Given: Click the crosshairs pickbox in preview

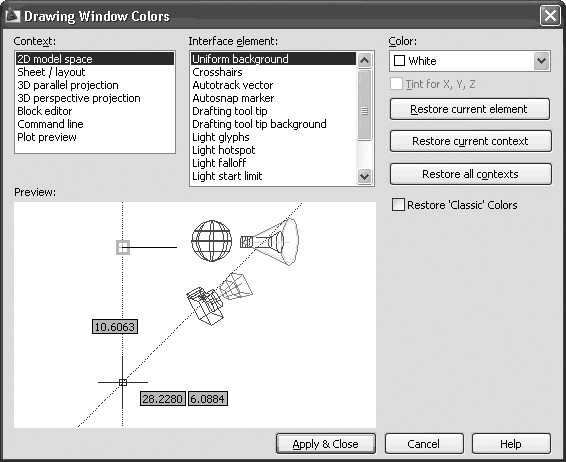Looking at the screenshot, I should tap(123, 382).
